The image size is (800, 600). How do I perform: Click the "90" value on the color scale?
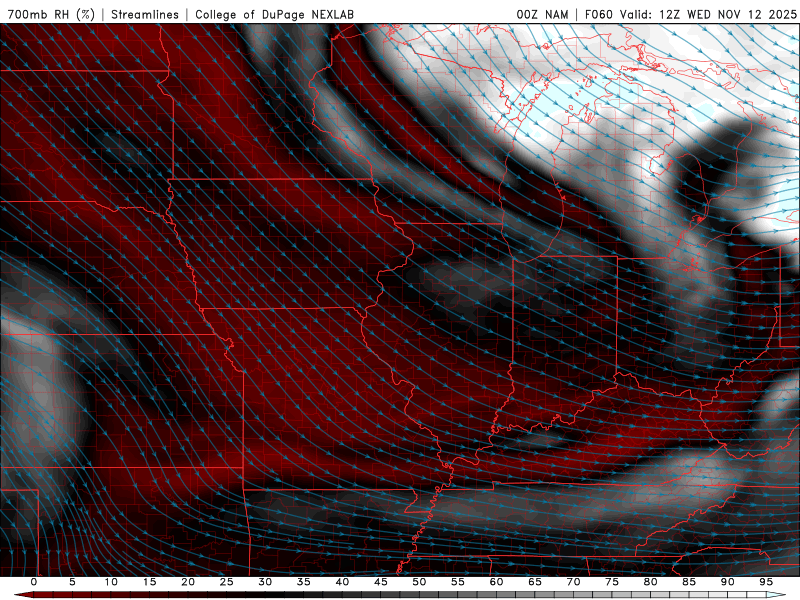727,582
